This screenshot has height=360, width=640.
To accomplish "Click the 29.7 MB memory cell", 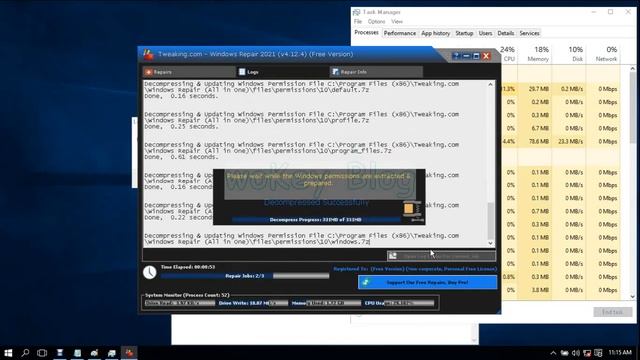I will click(x=535, y=89).
